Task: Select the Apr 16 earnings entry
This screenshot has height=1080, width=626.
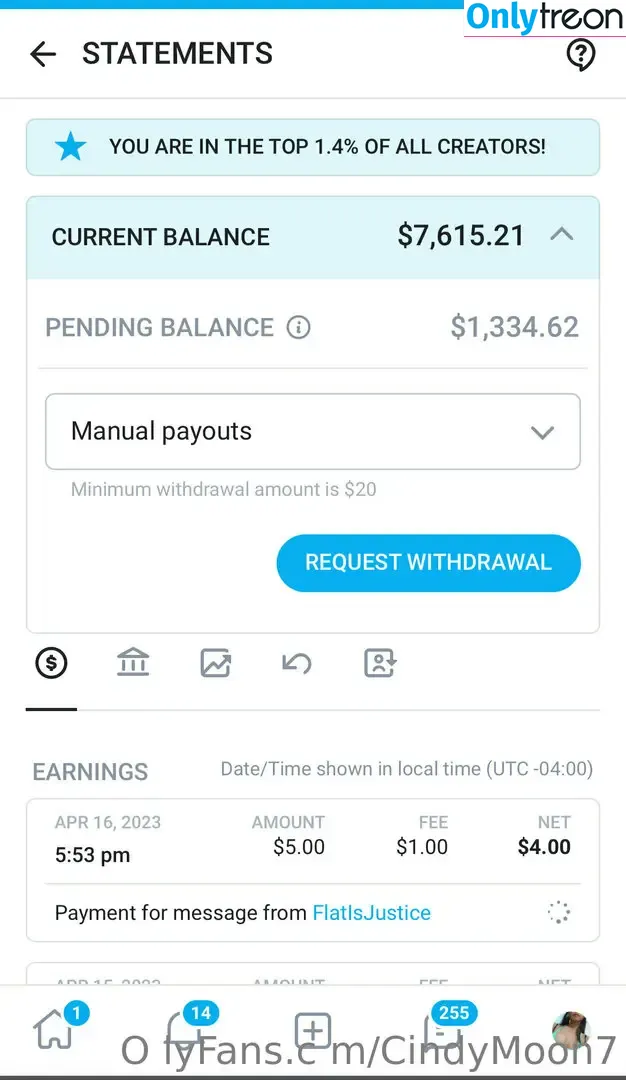Action: (313, 870)
